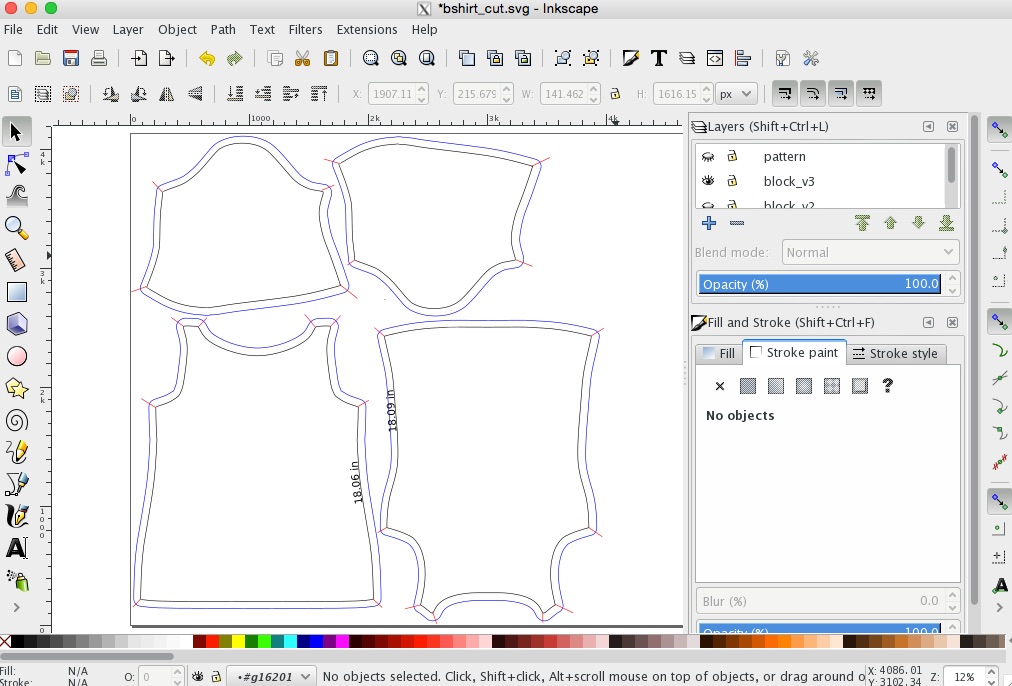This screenshot has width=1012, height=686.
Task: Pick the Text tool in toolbox
Action: point(17,548)
